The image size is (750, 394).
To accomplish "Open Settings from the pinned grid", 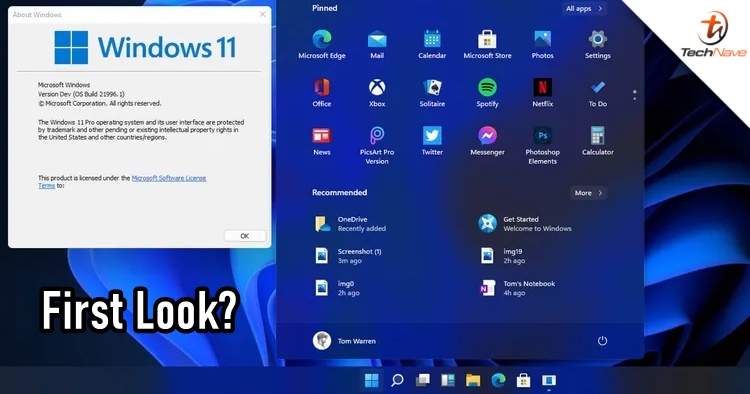I will coord(597,44).
